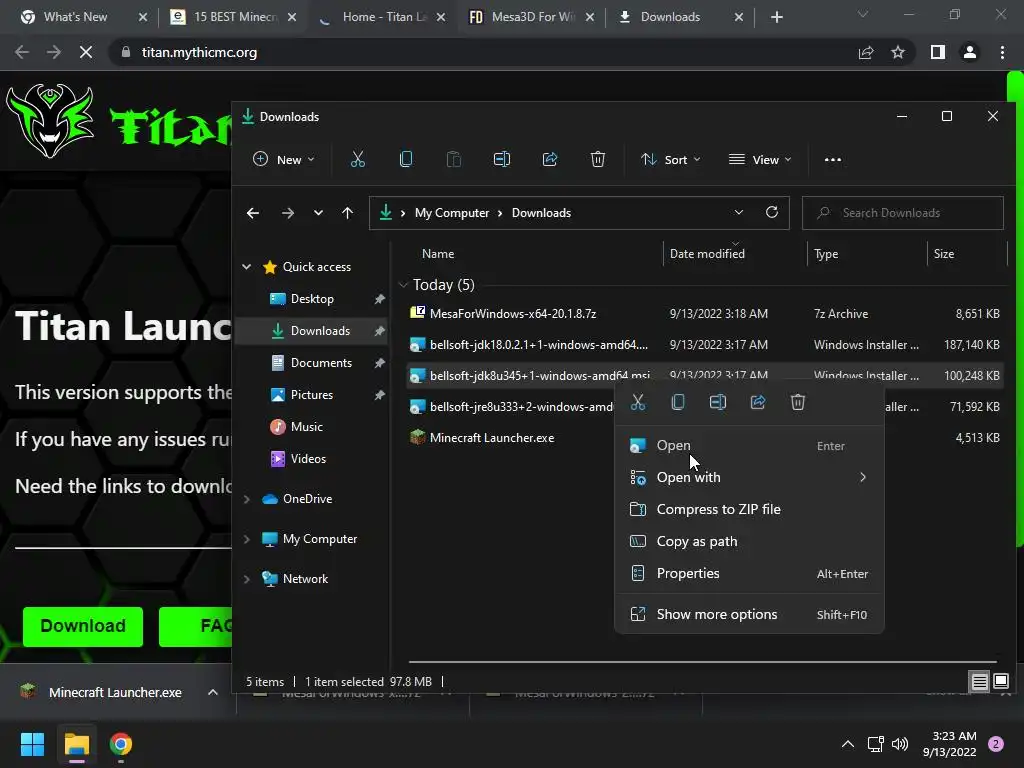Switch to details view layout icon

(980, 682)
